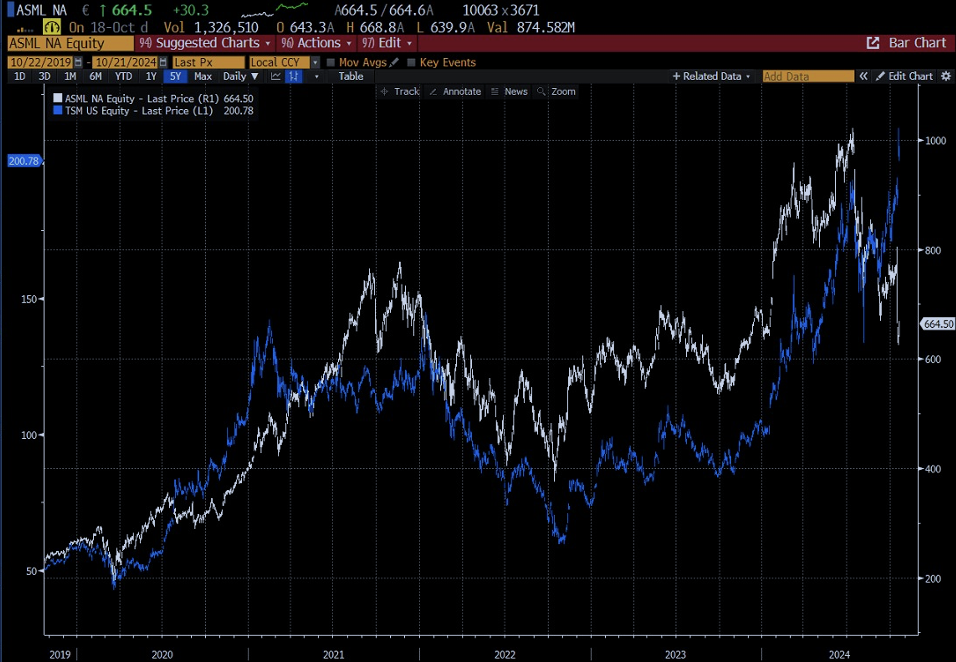Click the 664.50 right axis price tag

click(x=938, y=324)
